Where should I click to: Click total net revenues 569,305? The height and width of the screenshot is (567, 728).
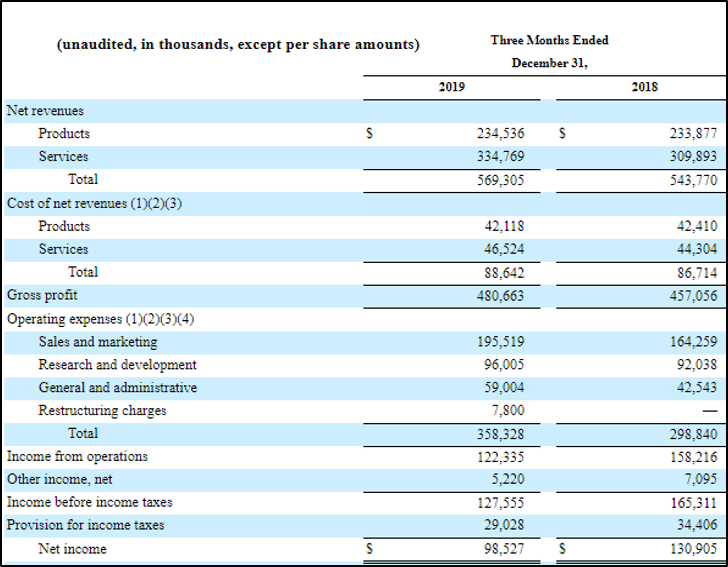coord(500,180)
